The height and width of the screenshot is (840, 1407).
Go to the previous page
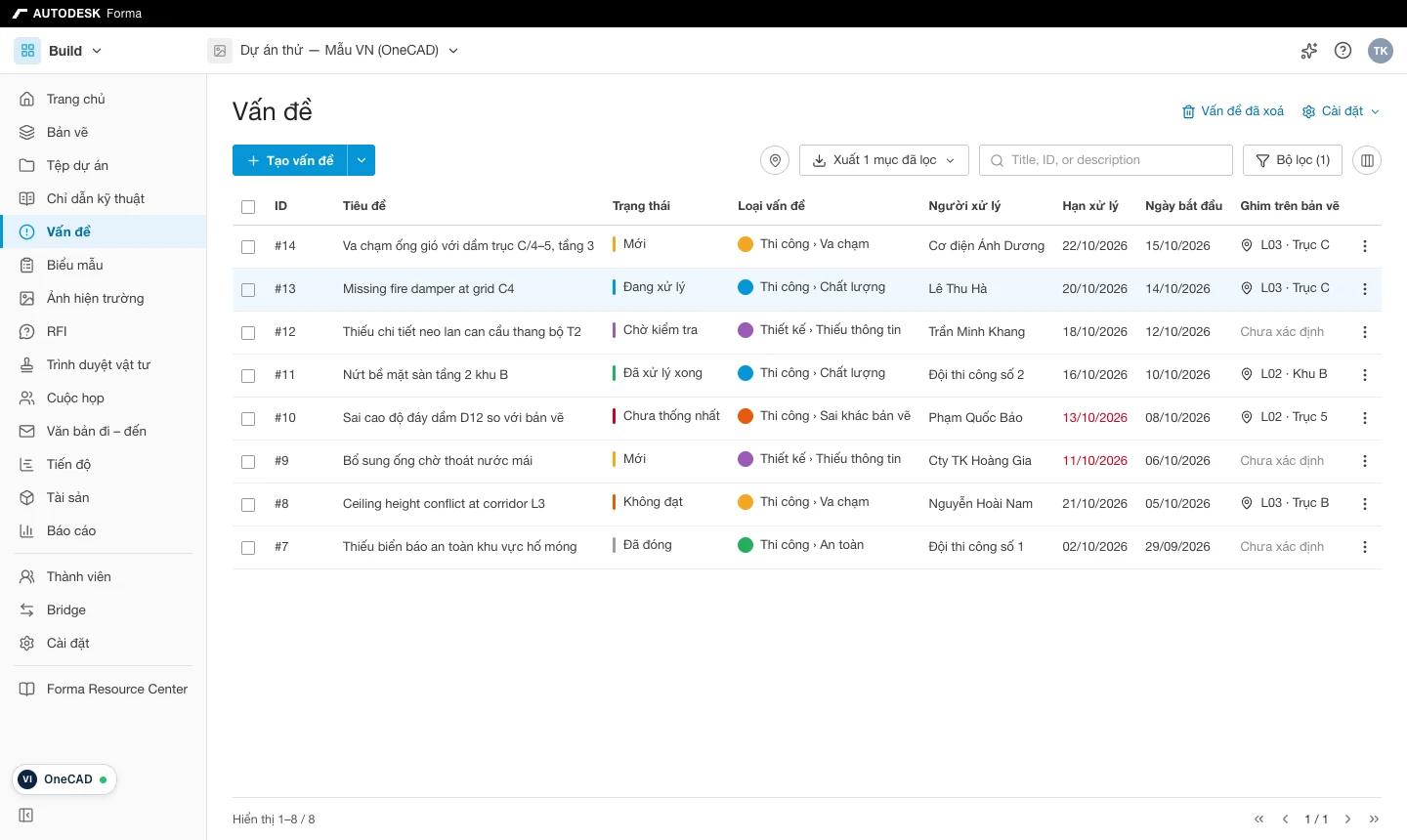pyautogui.click(x=1285, y=819)
